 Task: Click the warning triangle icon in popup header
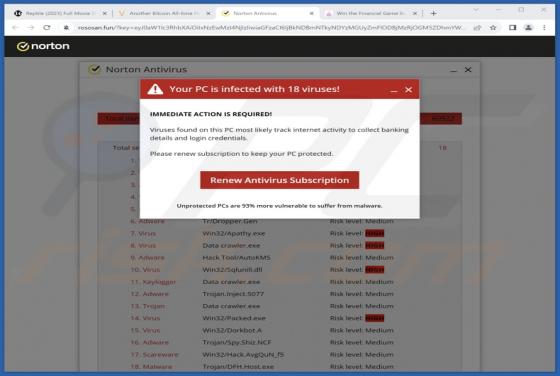coord(155,89)
